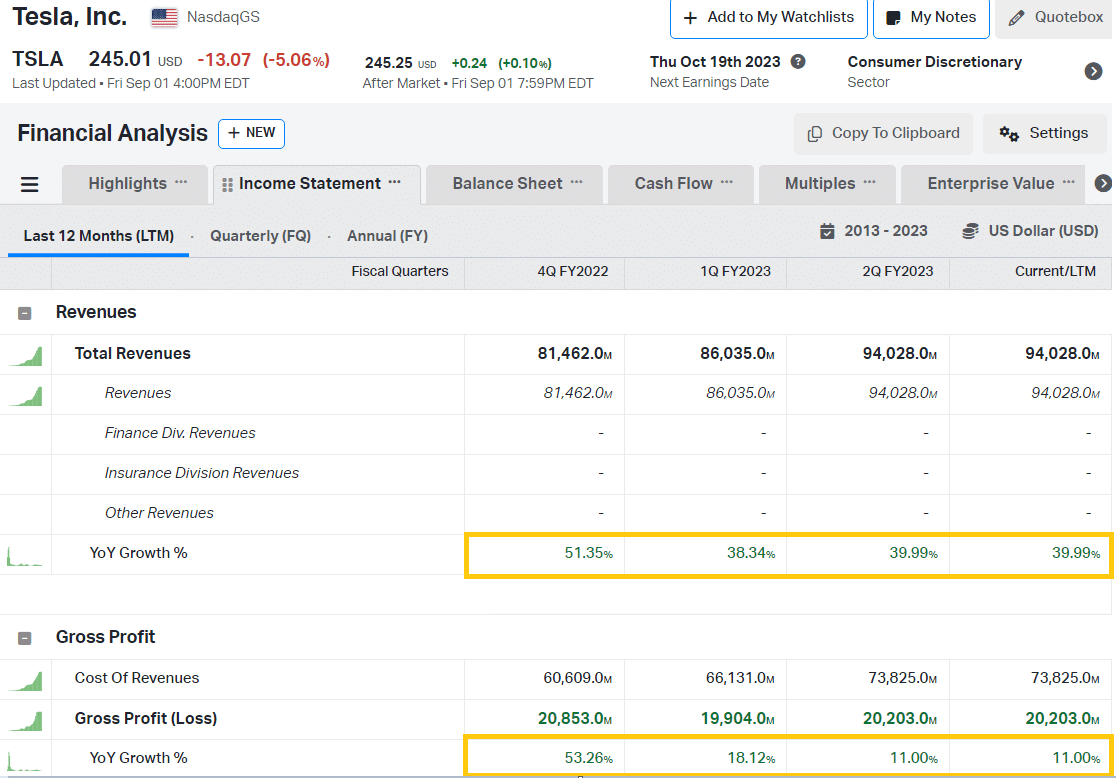Click Copy To Clipboard
The height and width of the screenshot is (778, 1116).
[x=883, y=133]
